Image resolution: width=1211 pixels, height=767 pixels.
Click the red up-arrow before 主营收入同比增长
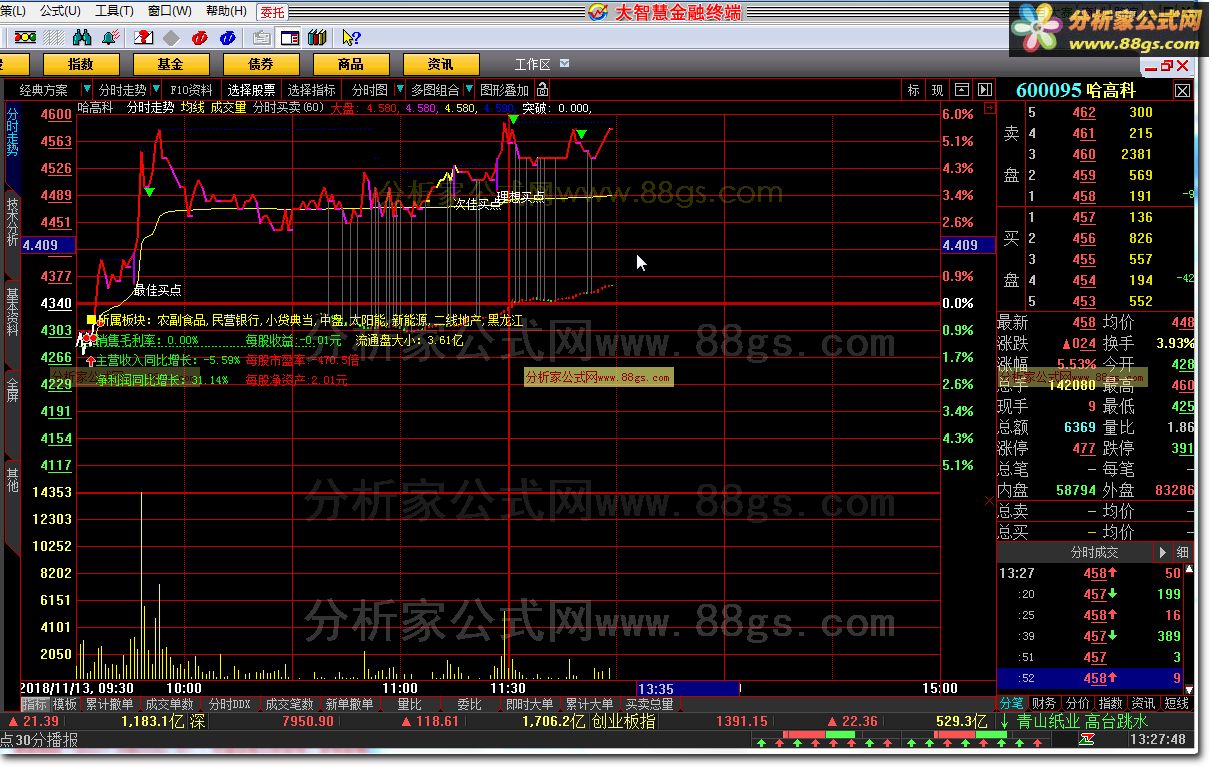pos(91,360)
